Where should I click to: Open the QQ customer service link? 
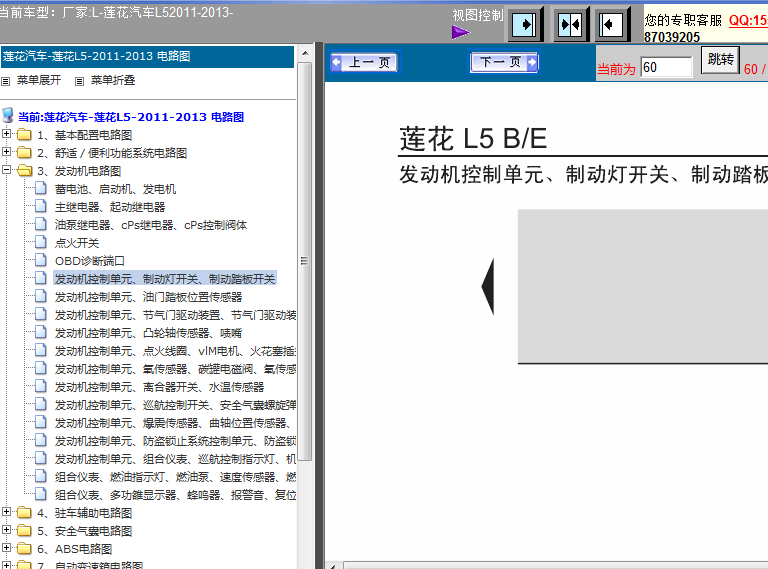click(748, 20)
